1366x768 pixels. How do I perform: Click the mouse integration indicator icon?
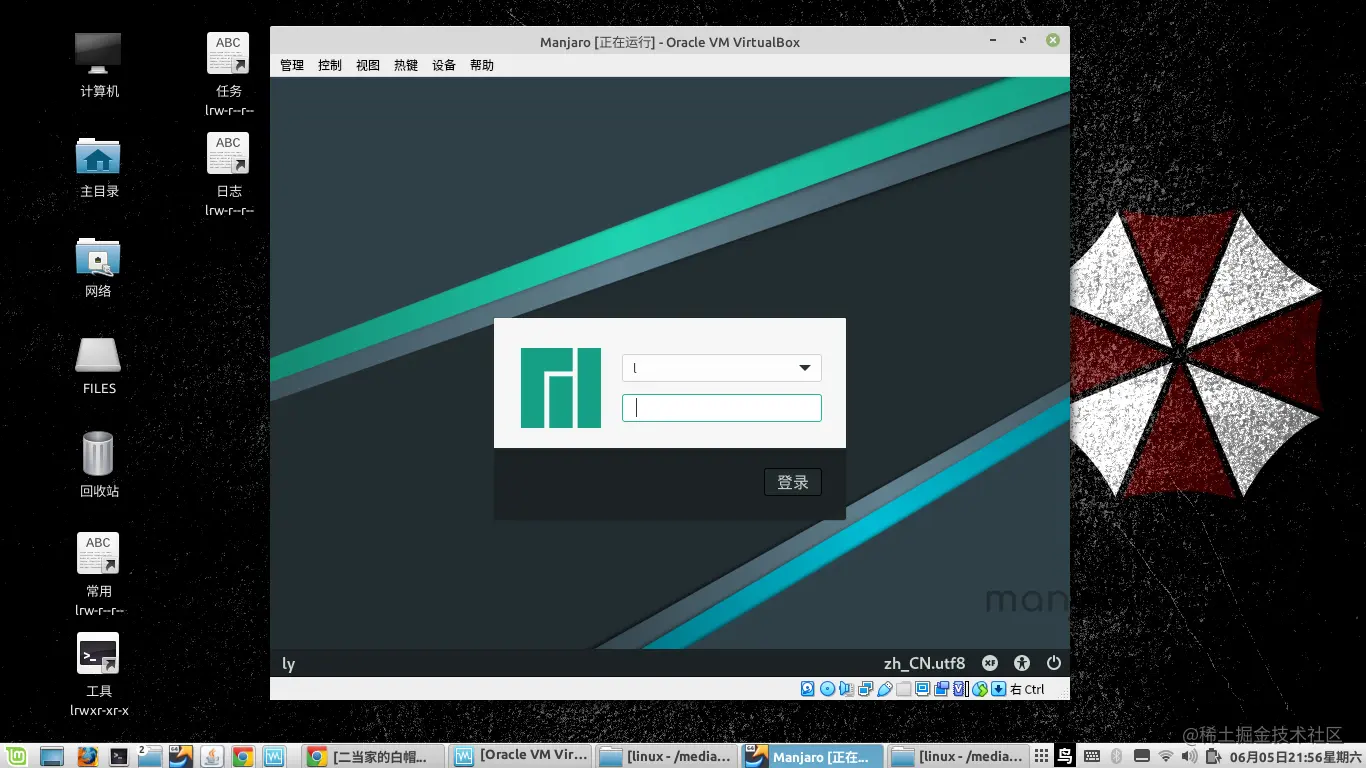980,689
